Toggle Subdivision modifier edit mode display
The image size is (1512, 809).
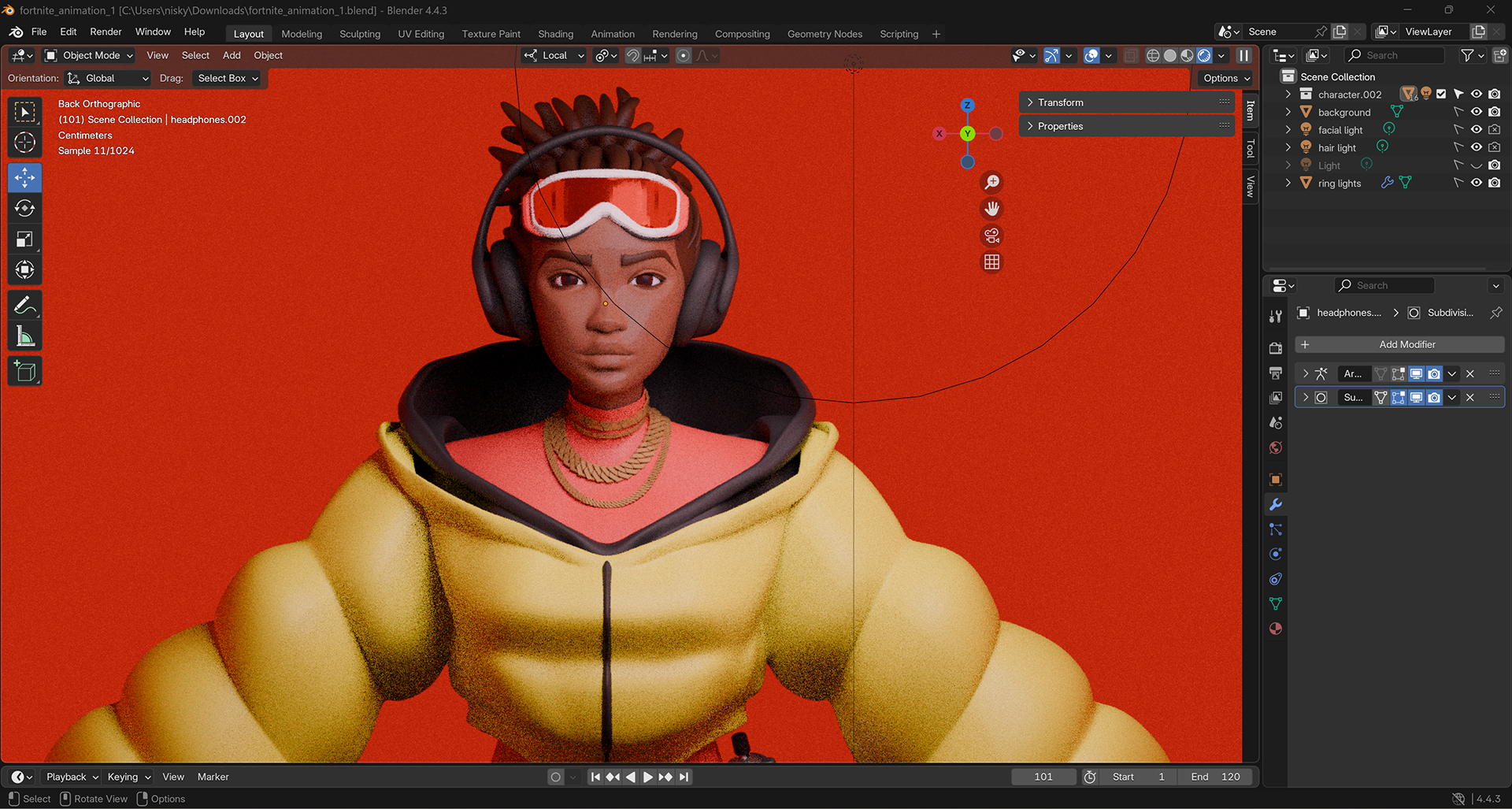pyautogui.click(x=1399, y=398)
